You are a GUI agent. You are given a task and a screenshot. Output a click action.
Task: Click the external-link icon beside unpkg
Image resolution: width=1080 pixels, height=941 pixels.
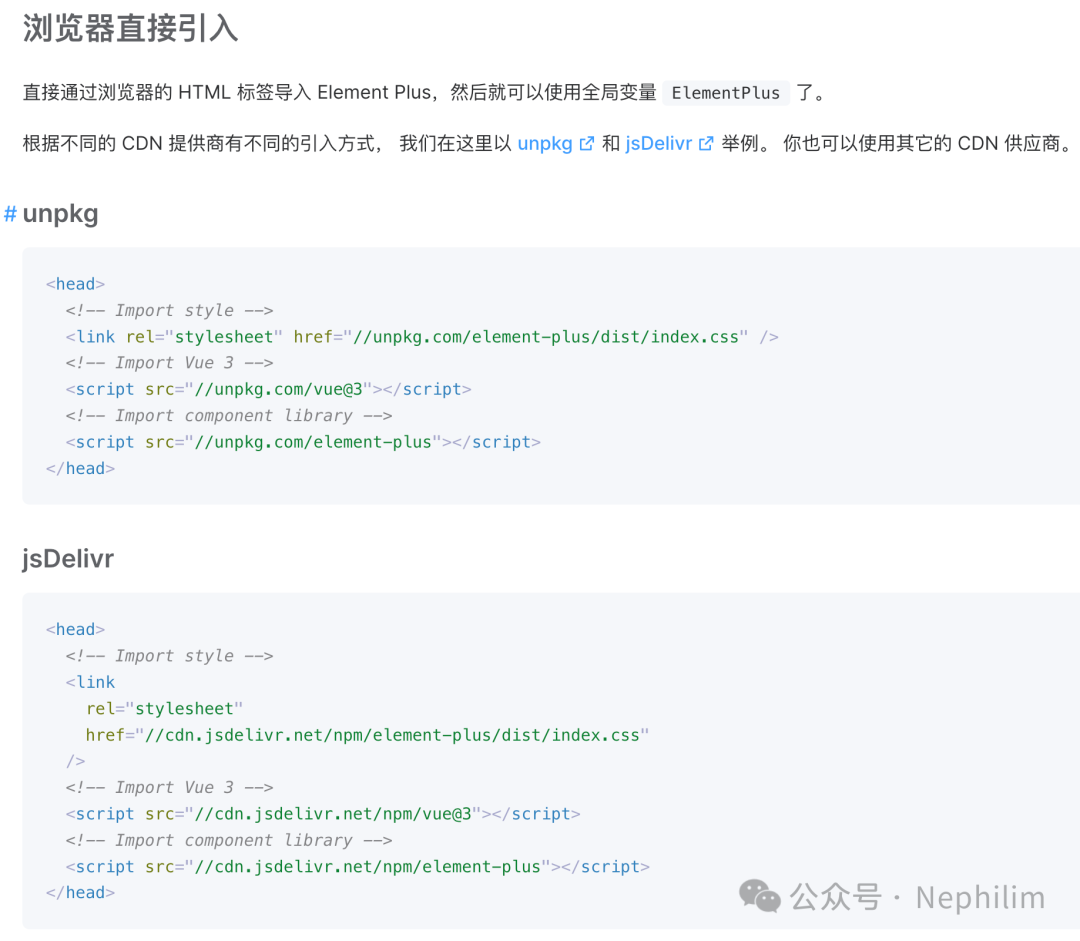pyautogui.click(x=587, y=144)
